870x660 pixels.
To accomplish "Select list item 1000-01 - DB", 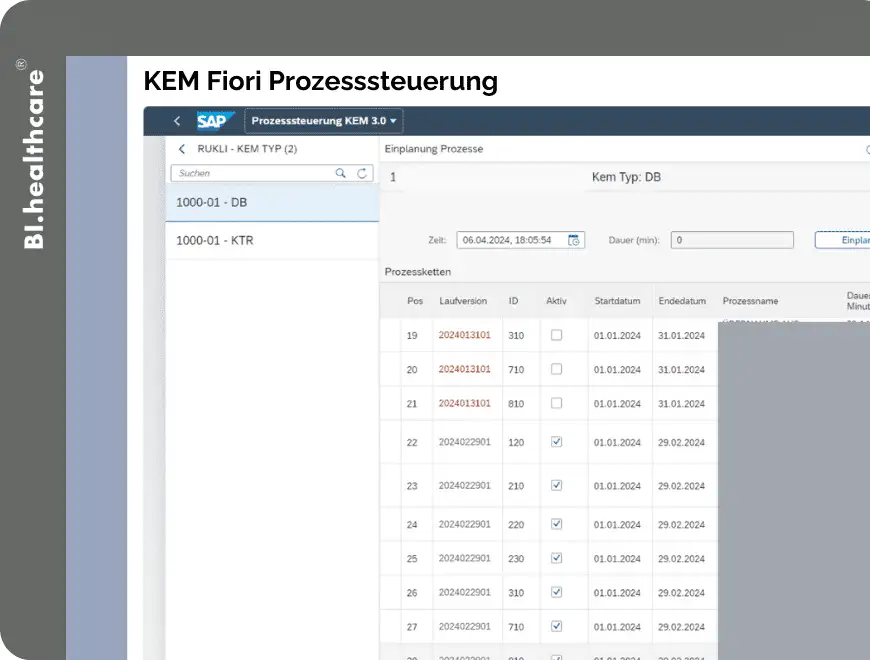I will tap(272, 202).
